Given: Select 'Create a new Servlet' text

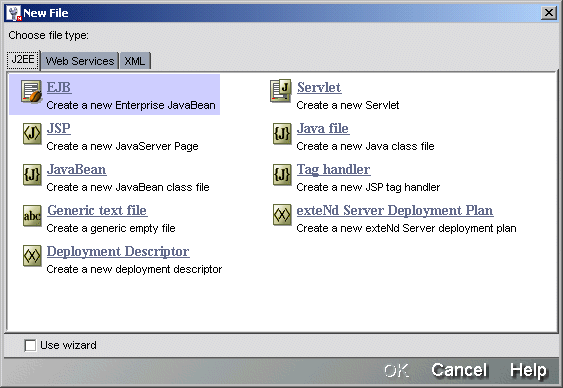Looking at the screenshot, I should point(348,105).
